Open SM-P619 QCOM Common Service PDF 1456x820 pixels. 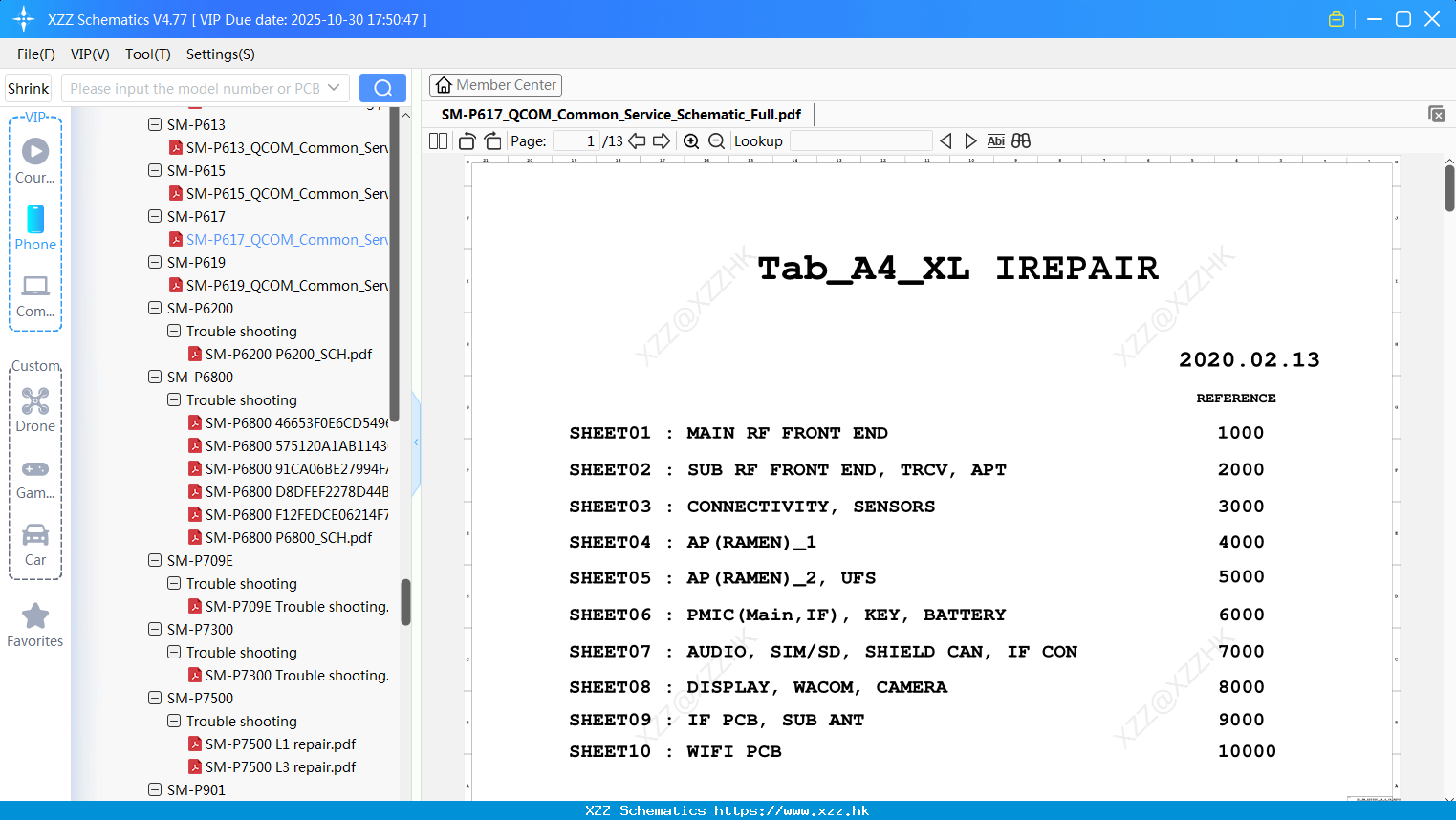point(278,285)
